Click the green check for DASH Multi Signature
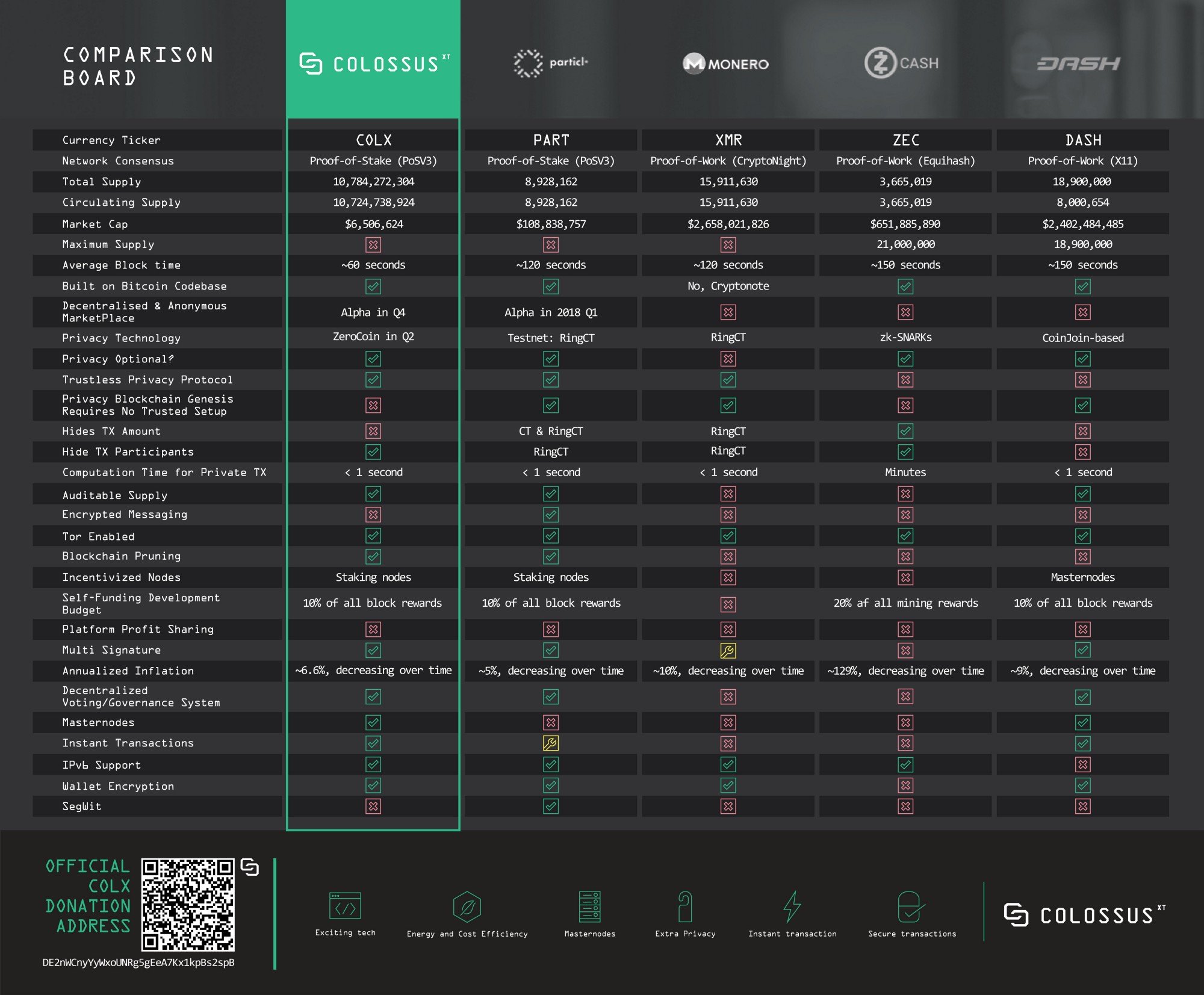Image resolution: width=1204 pixels, height=995 pixels. click(1082, 650)
